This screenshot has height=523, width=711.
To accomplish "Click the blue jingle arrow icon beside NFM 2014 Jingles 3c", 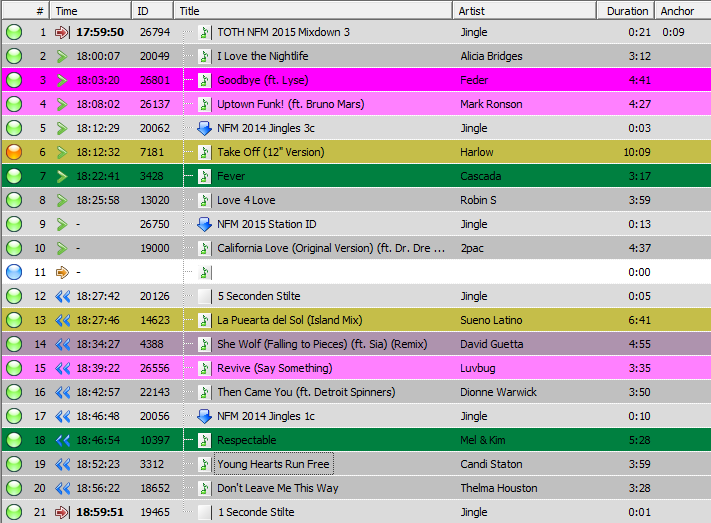I will 205,128.
